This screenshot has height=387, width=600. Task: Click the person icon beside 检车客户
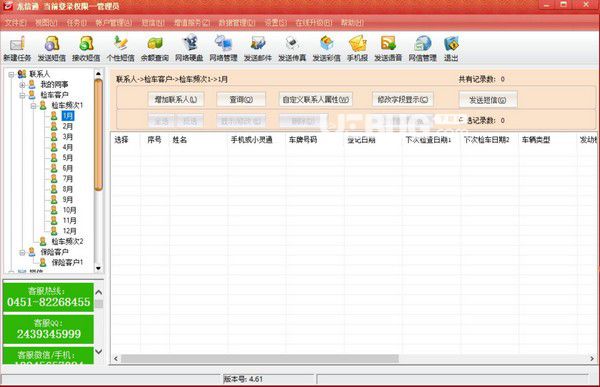tap(32, 95)
